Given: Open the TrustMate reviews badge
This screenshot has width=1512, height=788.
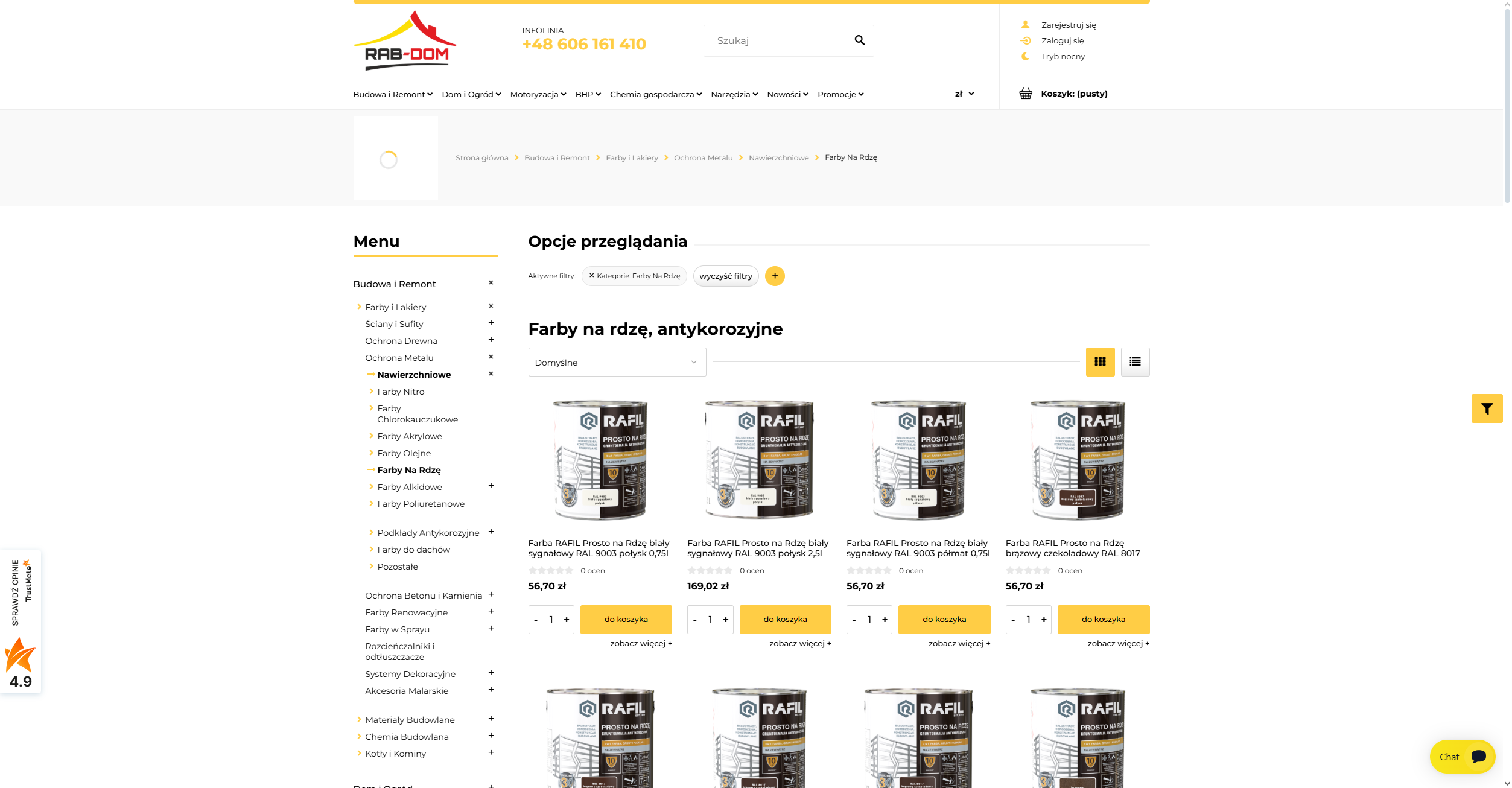Looking at the screenshot, I should (x=21, y=621).
